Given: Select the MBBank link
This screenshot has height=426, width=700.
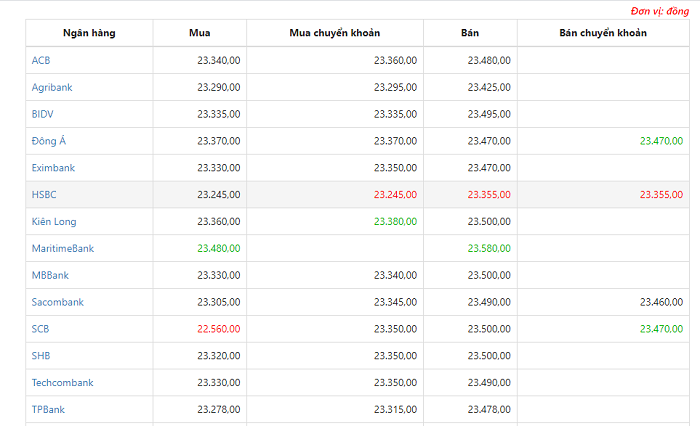Looking at the screenshot, I should (50, 275).
